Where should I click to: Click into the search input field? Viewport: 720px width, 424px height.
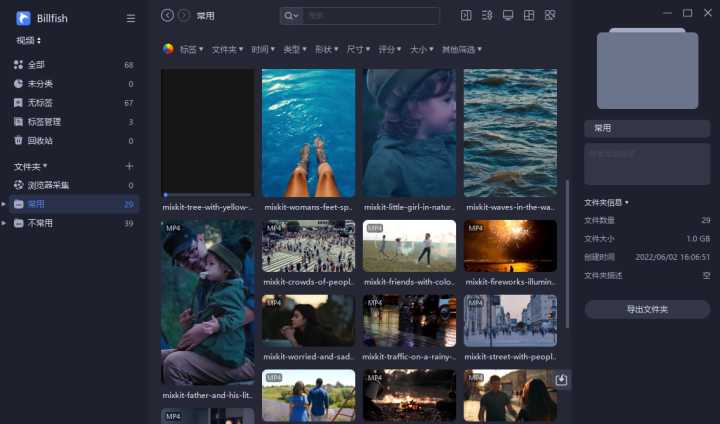coord(371,16)
